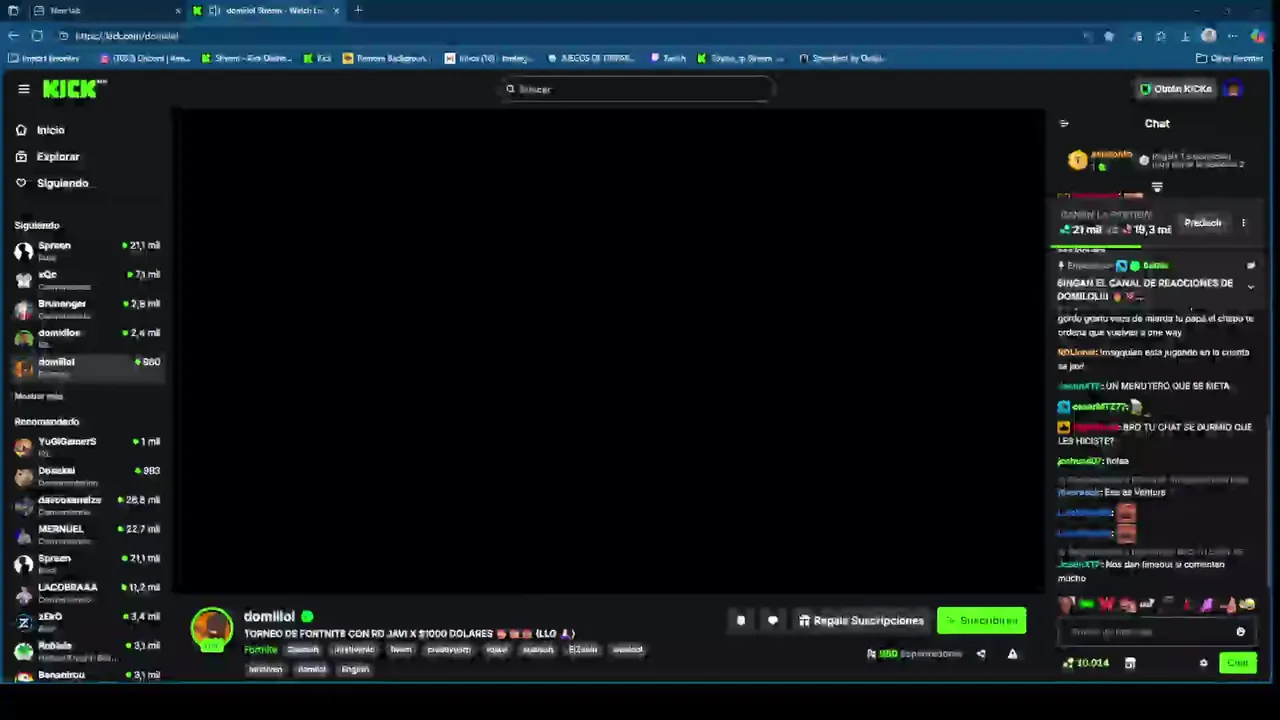Click the Buscar search field
1280x720 pixels.
pyautogui.click(x=640, y=89)
